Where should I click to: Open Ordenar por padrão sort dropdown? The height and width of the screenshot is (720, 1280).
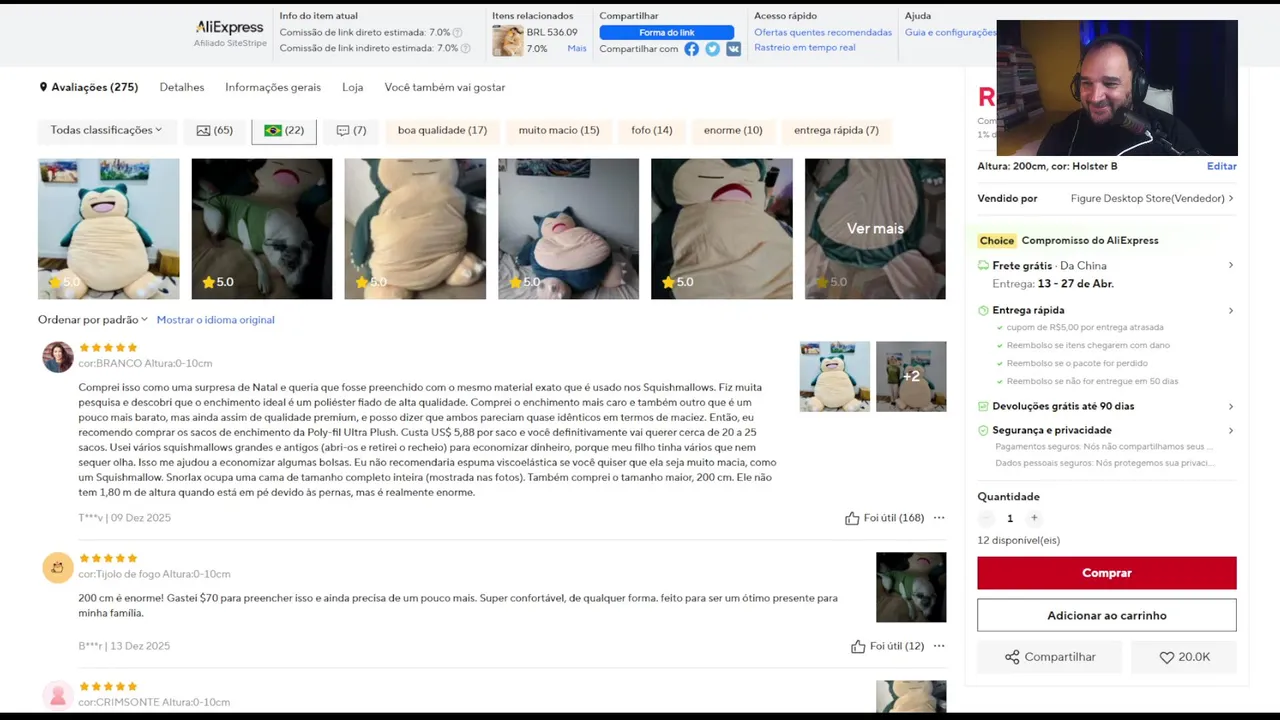pyautogui.click(x=93, y=320)
